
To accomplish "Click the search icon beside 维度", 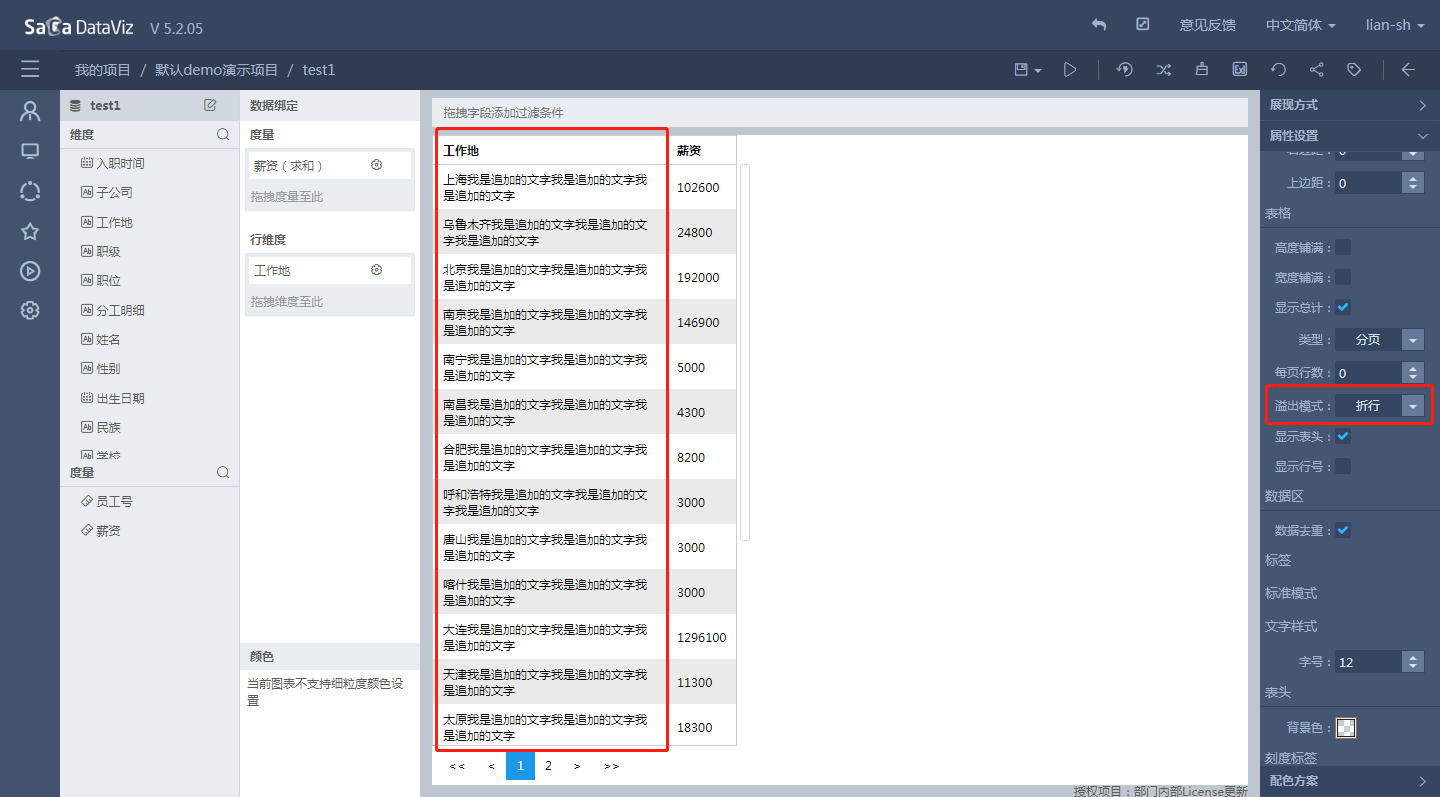I will point(223,134).
